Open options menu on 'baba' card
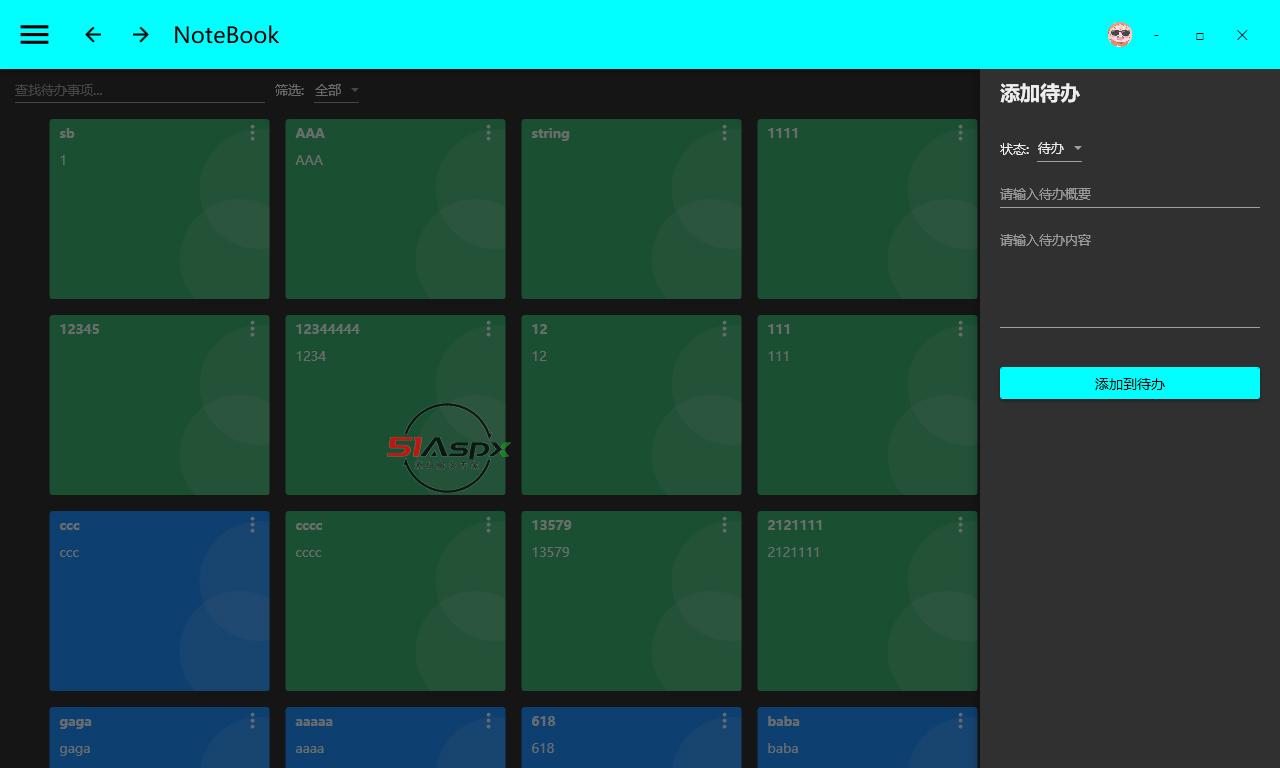 pos(960,721)
